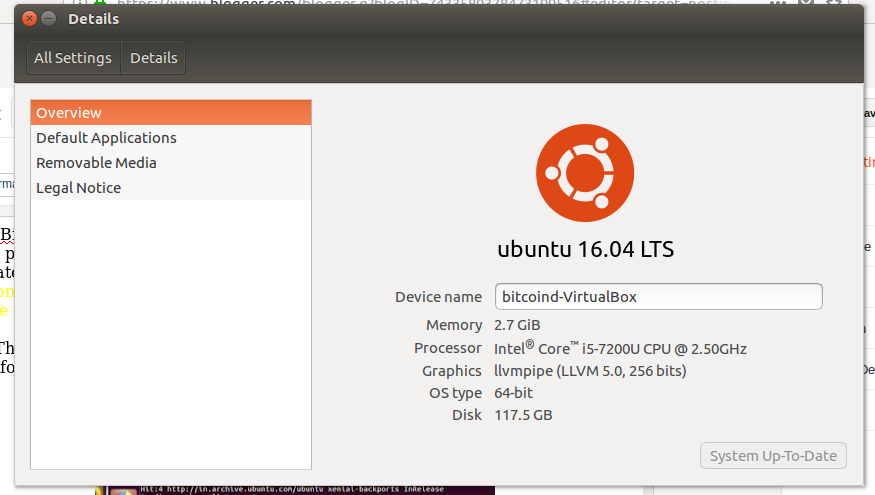Click the Intel Core i5-7200U processor text
Viewport: 875px width, 495px height.
point(620,348)
